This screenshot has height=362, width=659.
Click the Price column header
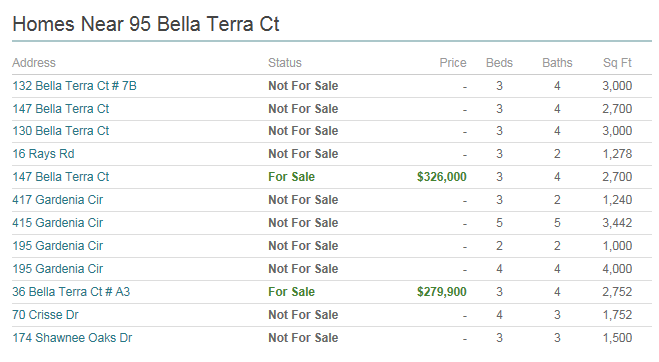(453, 63)
